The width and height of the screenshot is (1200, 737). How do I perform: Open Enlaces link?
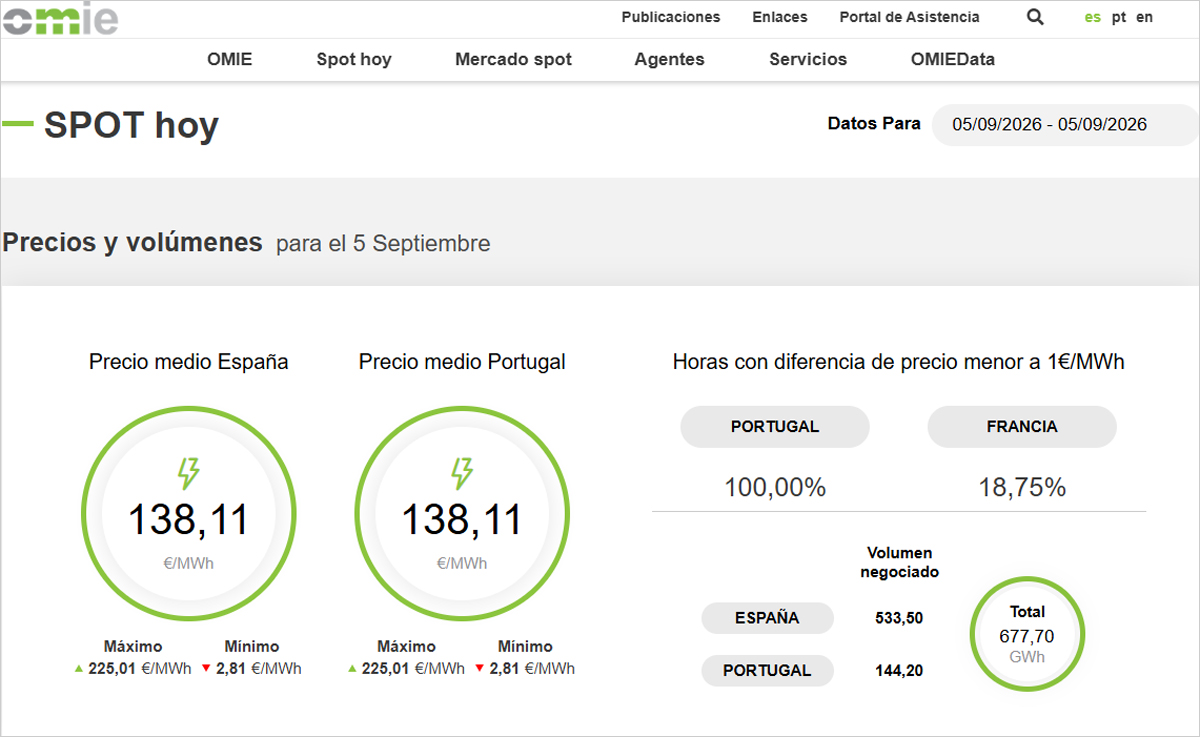pyautogui.click(x=780, y=17)
